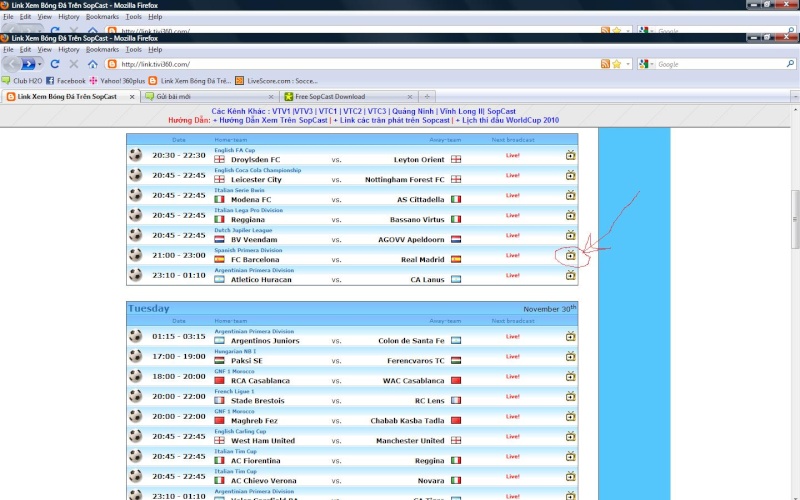Click the VTC1 channel link
Screen dimensions: 800x500
328,111
